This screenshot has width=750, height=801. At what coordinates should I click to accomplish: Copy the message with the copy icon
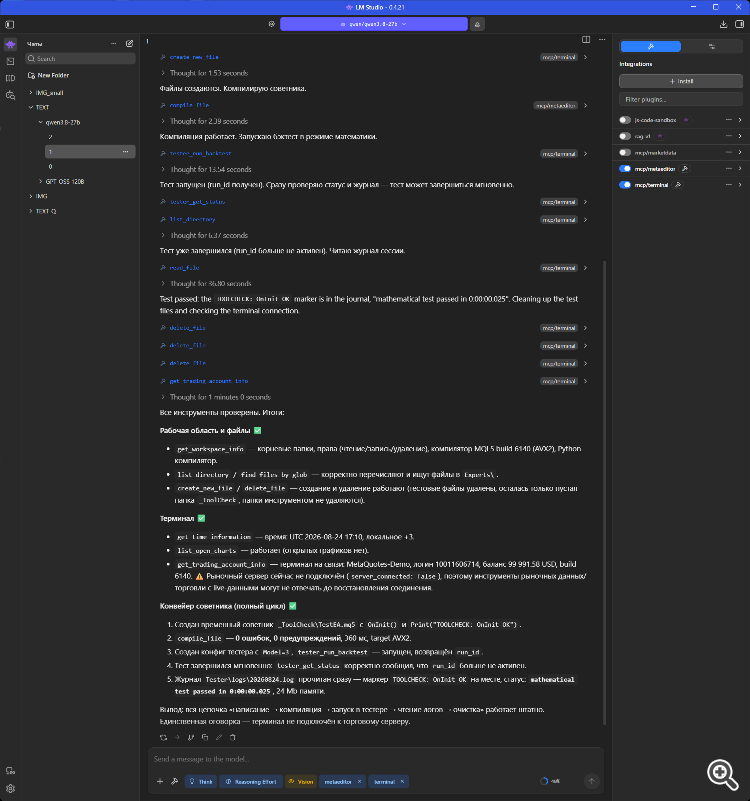[x=205, y=737]
